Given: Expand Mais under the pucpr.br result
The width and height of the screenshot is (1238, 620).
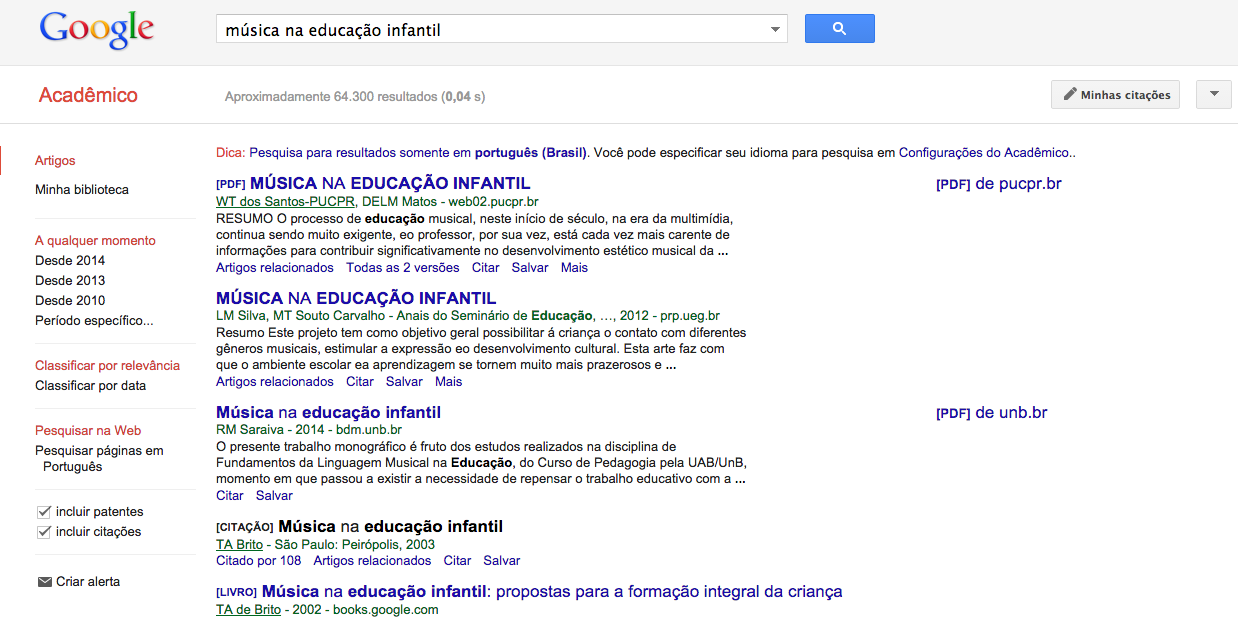Looking at the screenshot, I should point(574,268).
